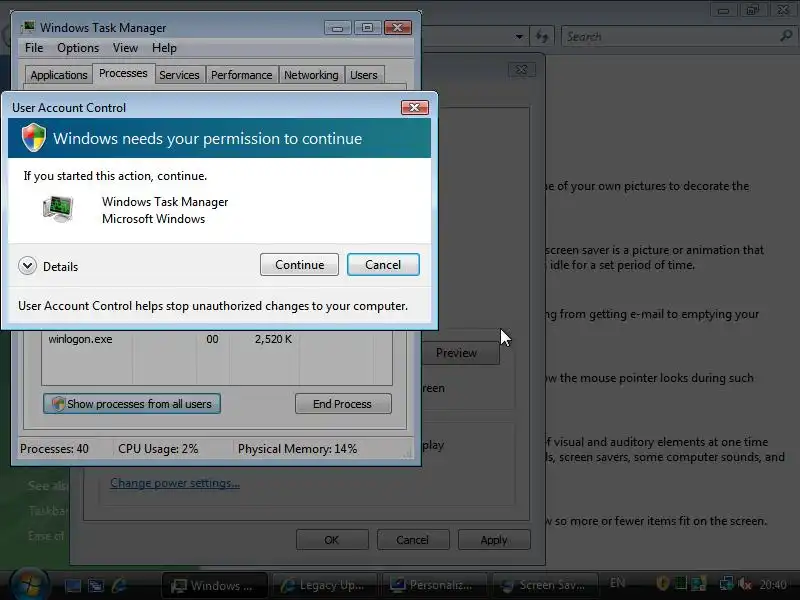
Task: Close the Windows Task Manager window
Action: [397, 28]
